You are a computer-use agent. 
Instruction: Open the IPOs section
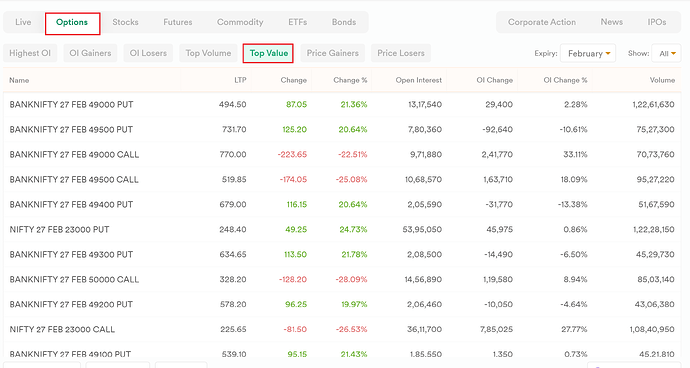coord(657,22)
